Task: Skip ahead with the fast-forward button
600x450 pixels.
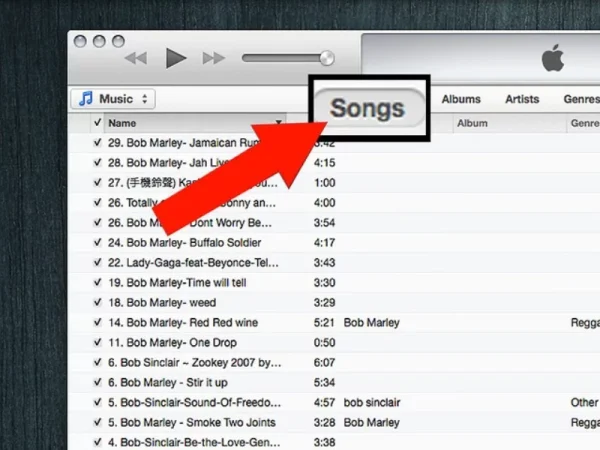Action: coord(214,58)
